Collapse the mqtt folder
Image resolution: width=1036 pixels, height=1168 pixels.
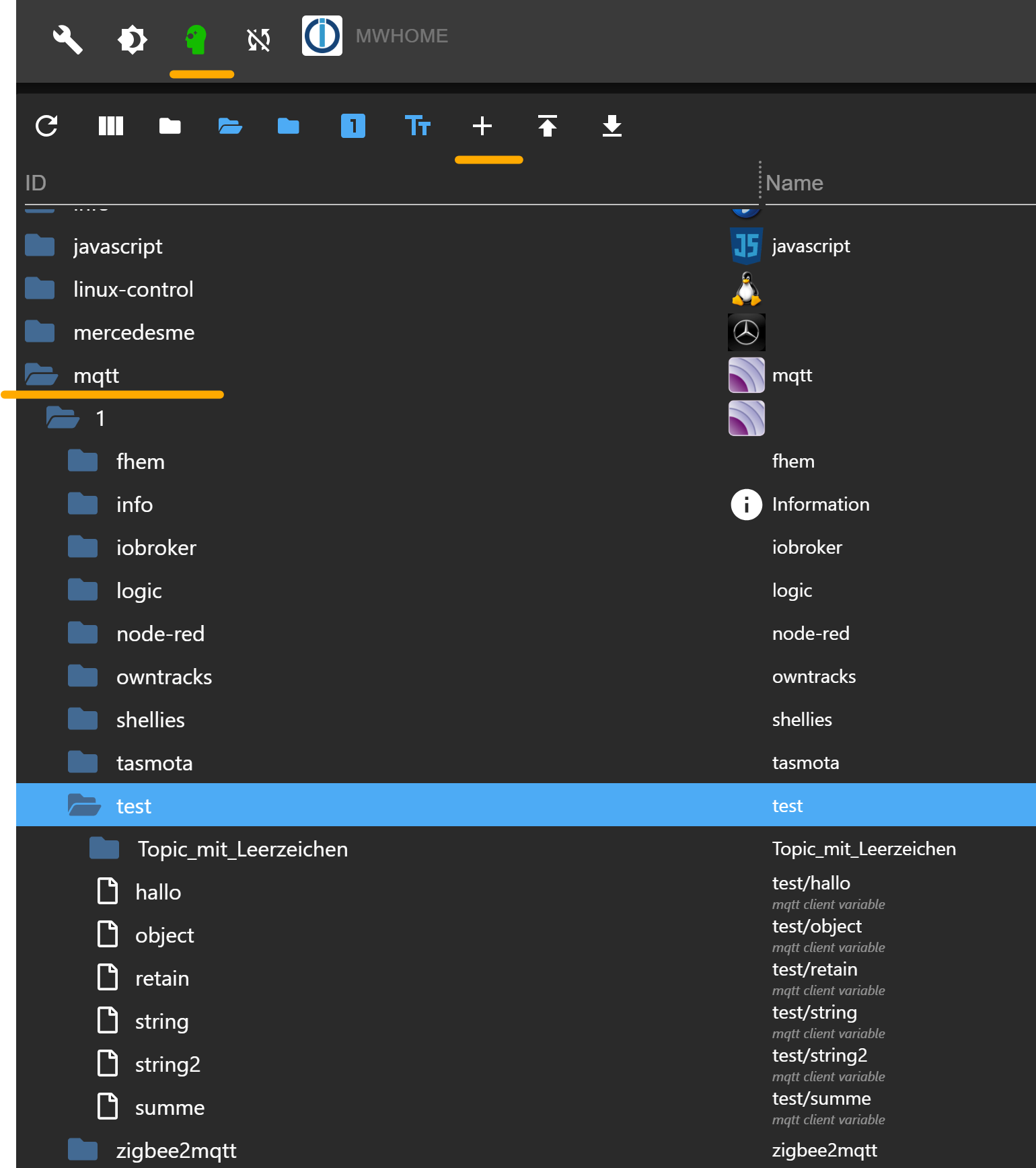41,375
